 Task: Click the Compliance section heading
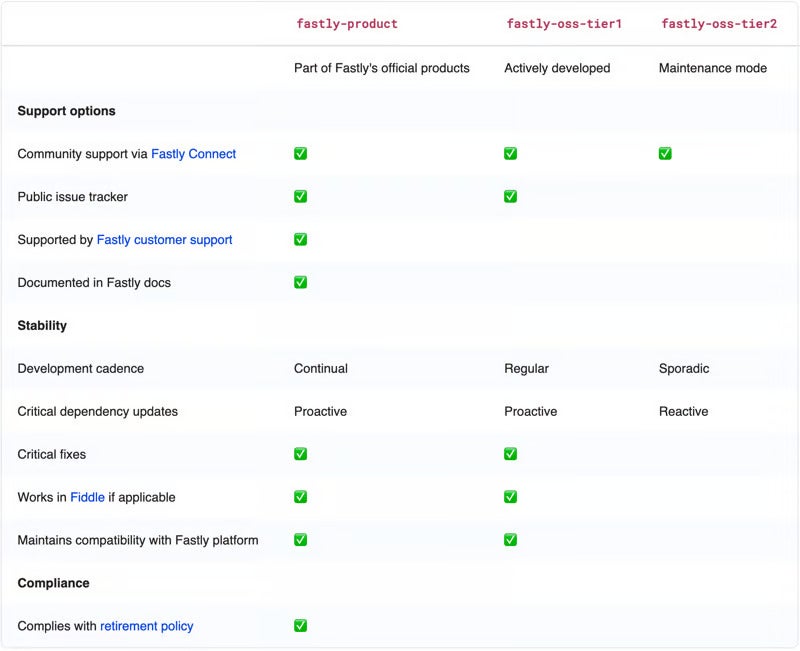point(54,583)
